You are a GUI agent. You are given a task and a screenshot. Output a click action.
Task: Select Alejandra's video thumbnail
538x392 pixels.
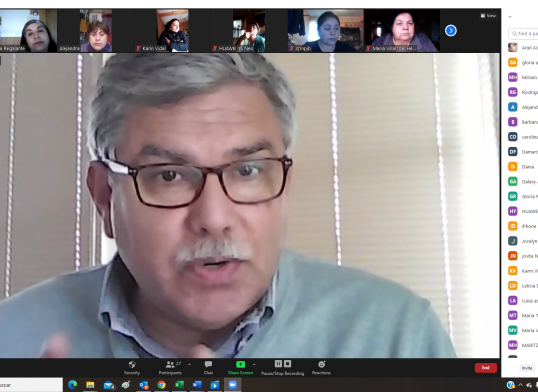[85, 31]
